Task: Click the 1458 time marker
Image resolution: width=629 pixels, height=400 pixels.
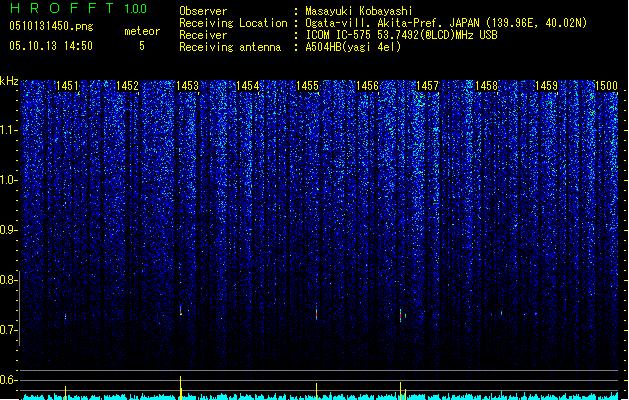Action: pyautogui.click(x=487, y=86)
